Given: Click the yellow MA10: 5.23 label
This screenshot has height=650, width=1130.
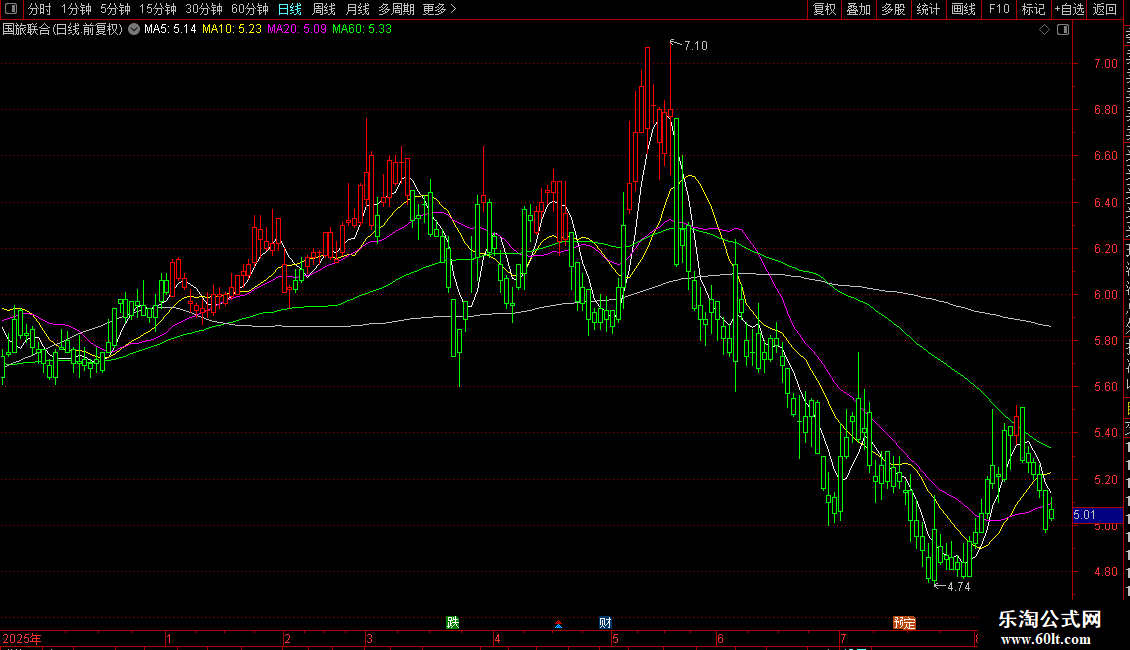Looking at the screenshot, I should tap(232, 30).
